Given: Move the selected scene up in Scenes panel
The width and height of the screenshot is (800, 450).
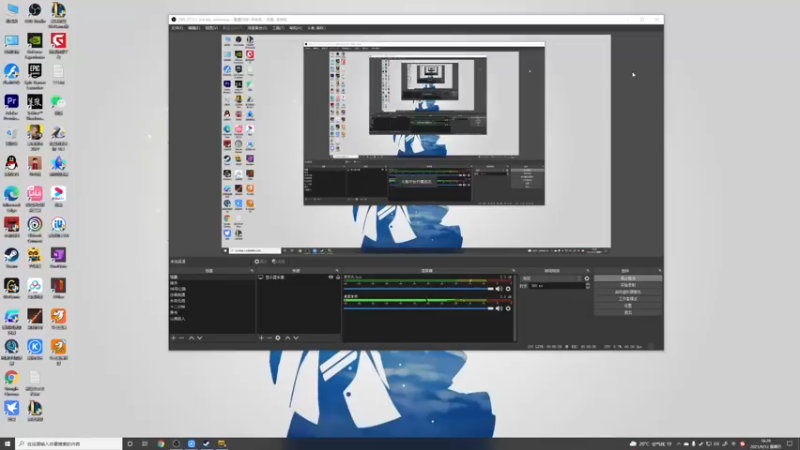Looking at the screenshot, I should [x=191, y=338].
